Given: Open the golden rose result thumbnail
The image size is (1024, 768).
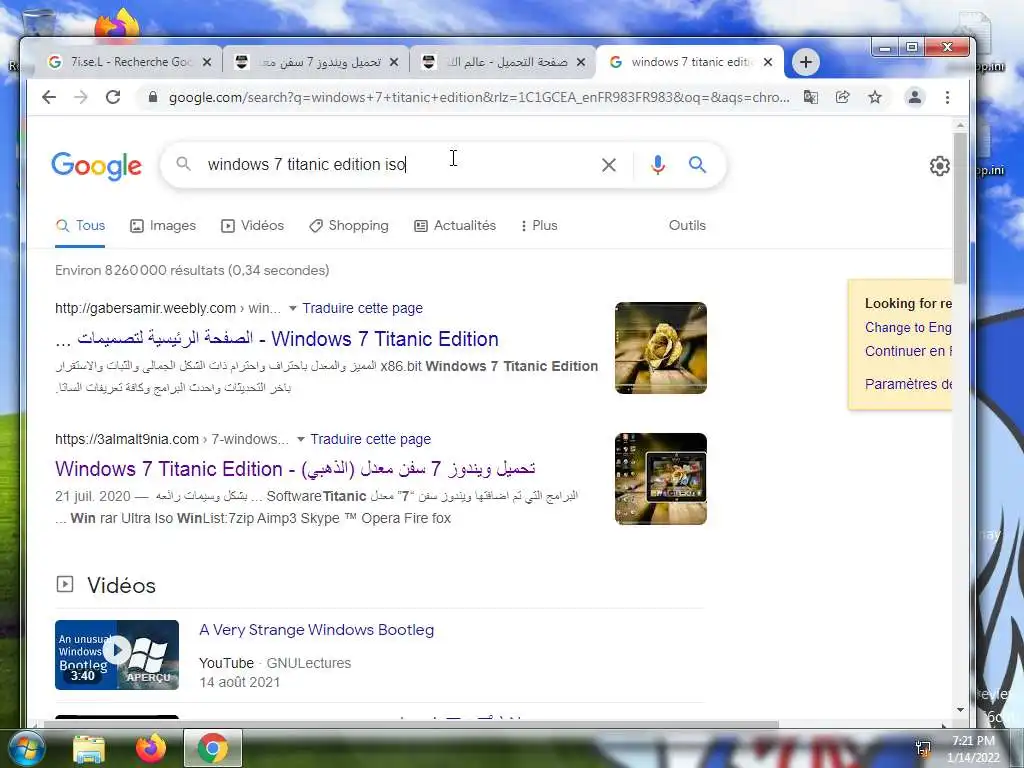Looking at the screenshot, I should 661,348.
